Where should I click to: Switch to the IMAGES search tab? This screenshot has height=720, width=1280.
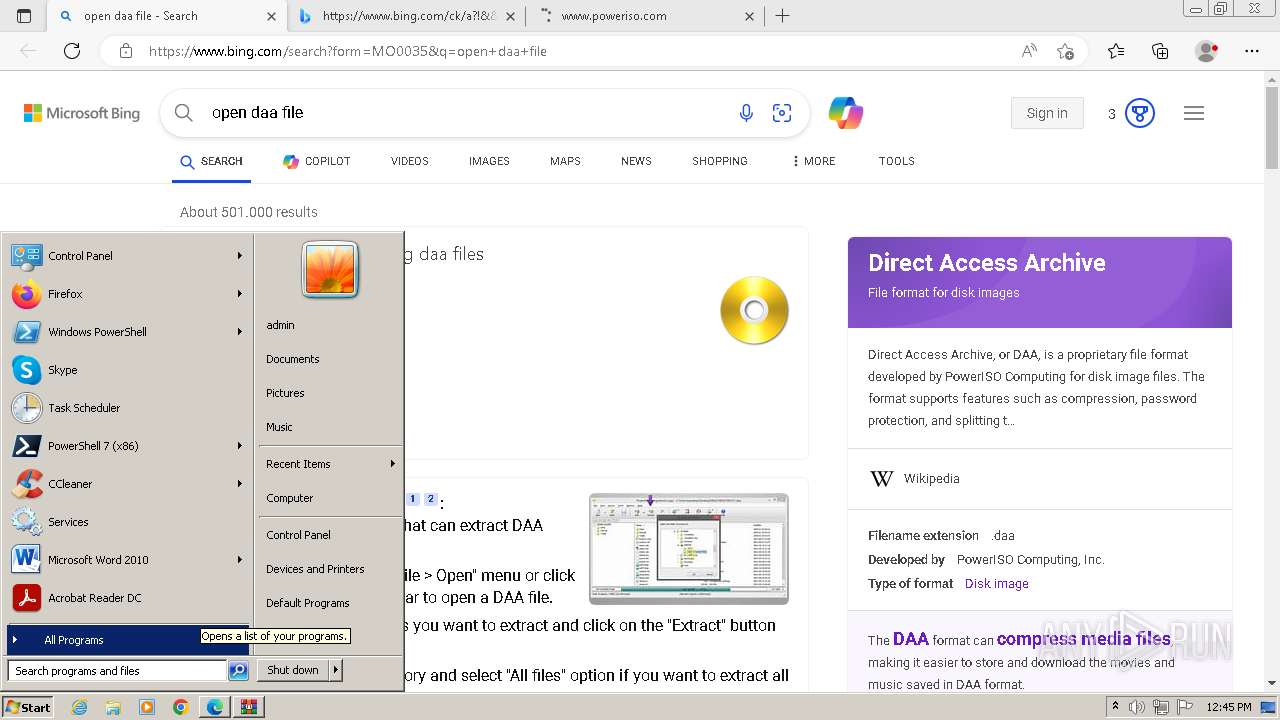pyautogui.click(x=489, y=161)
